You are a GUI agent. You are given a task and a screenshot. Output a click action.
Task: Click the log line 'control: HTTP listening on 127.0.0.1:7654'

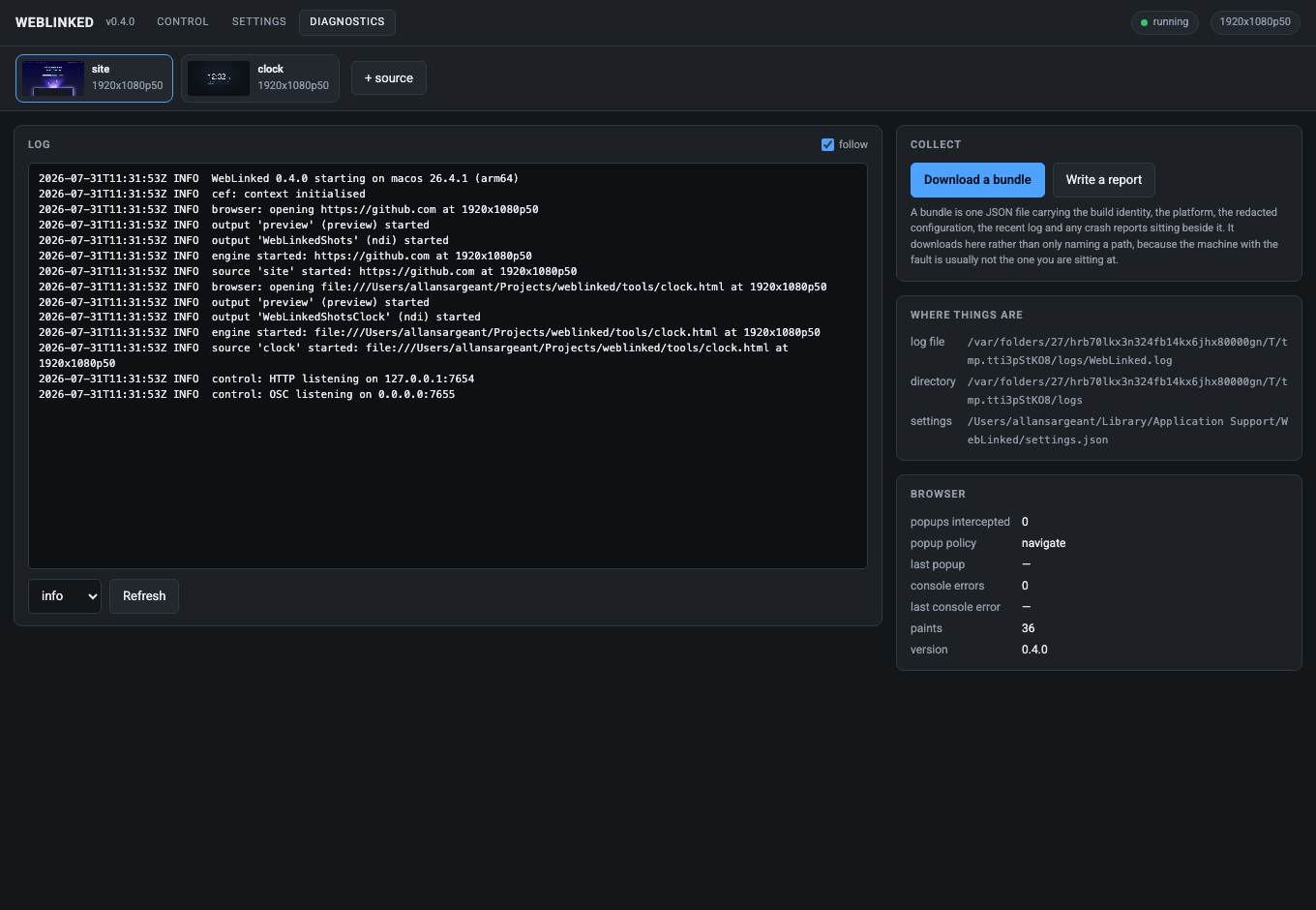tap(256, 379)
